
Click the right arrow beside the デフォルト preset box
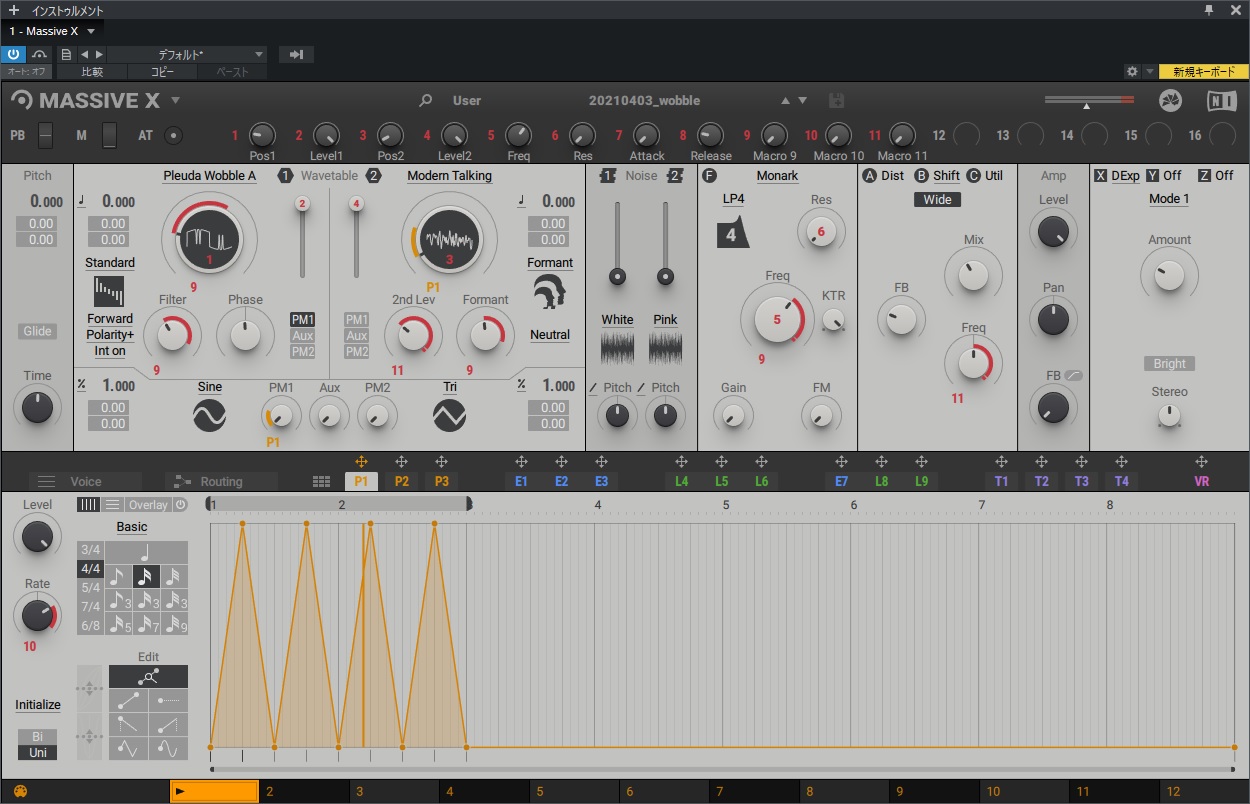coord(97,54)
